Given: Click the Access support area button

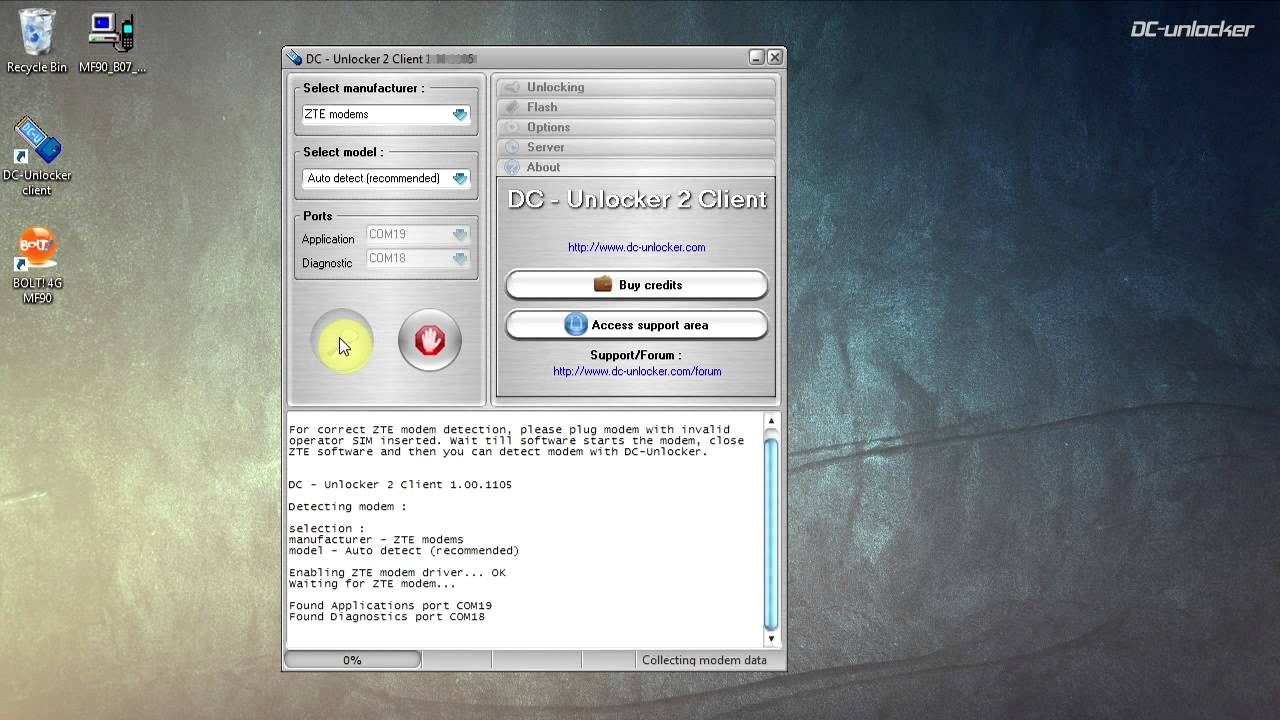Looking at the screenshot, I should coord(637,325).
